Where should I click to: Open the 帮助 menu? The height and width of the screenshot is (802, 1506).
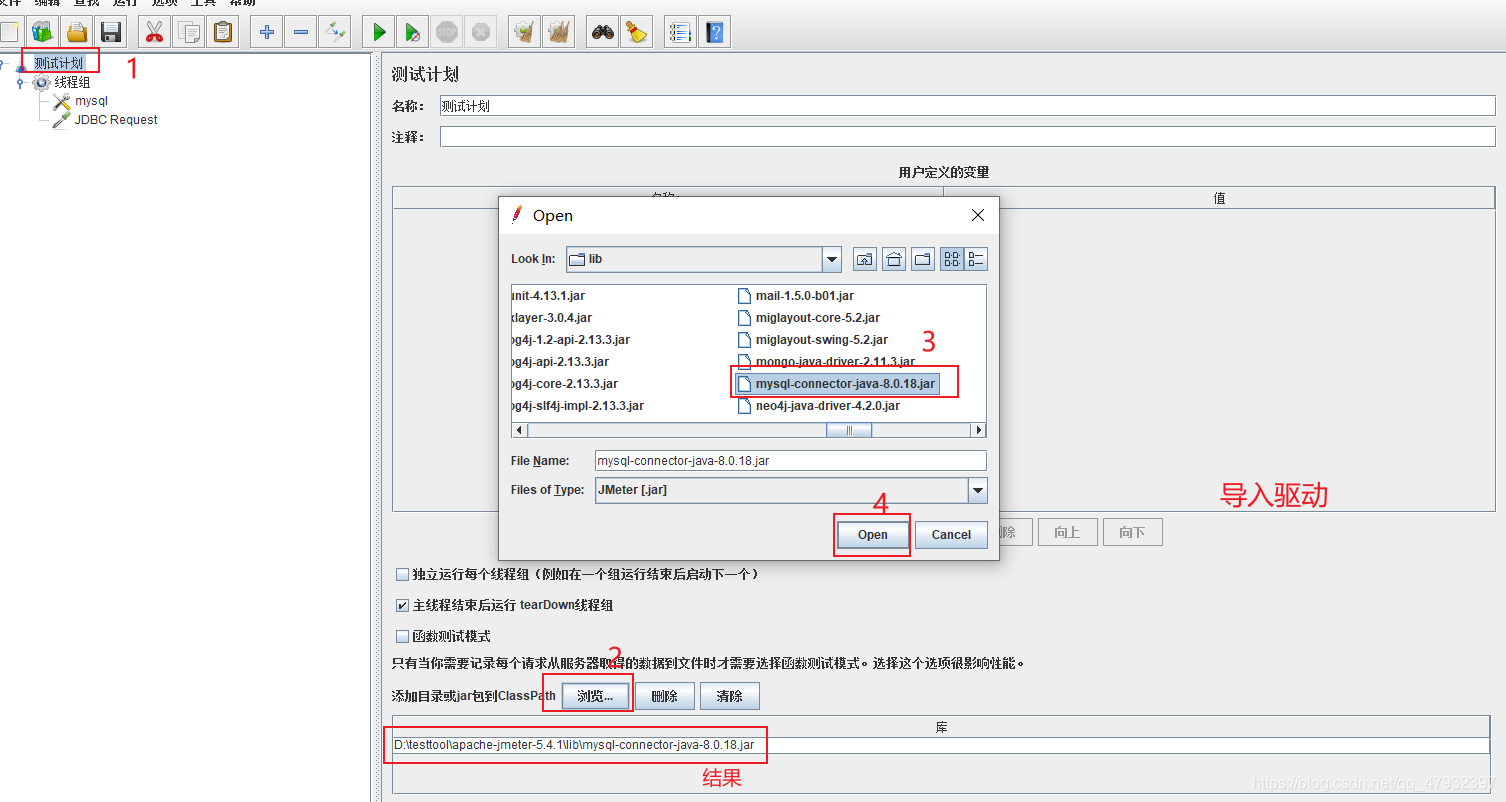pos(243,3)
